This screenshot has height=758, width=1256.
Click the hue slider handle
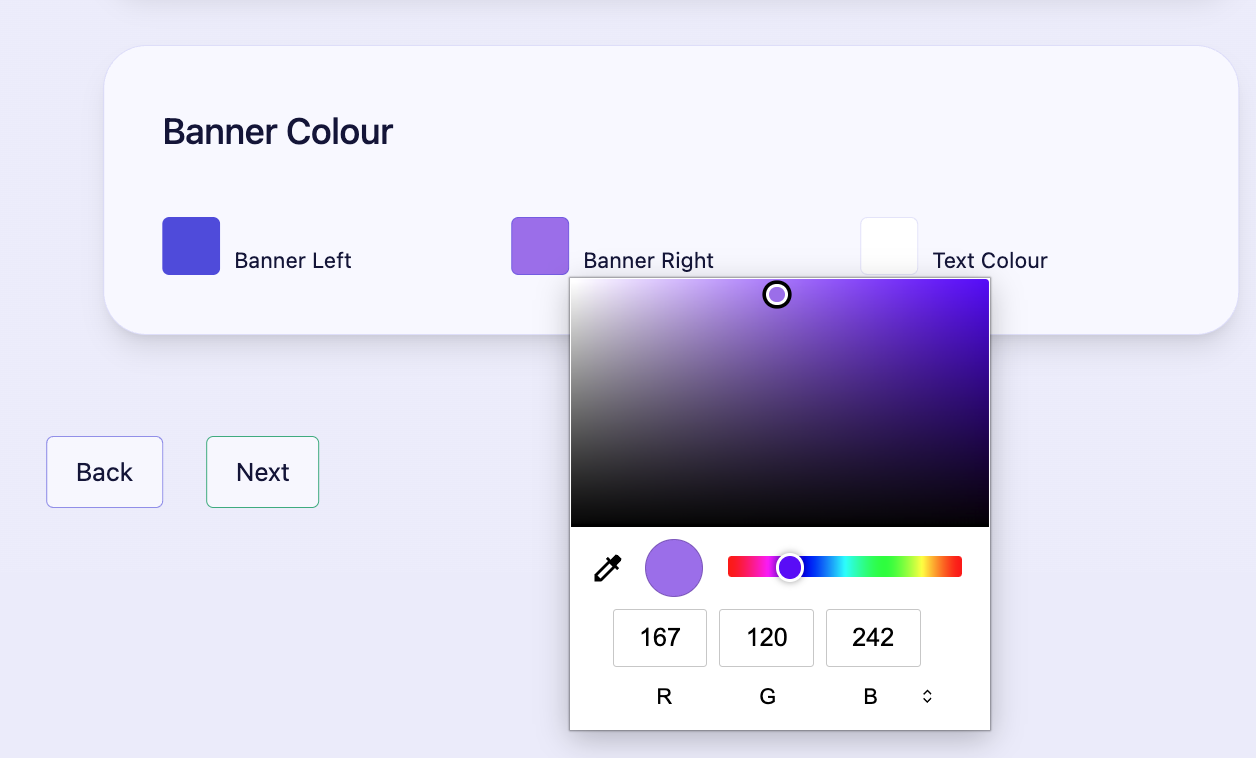pyautogui.click(x=790, y=567)
